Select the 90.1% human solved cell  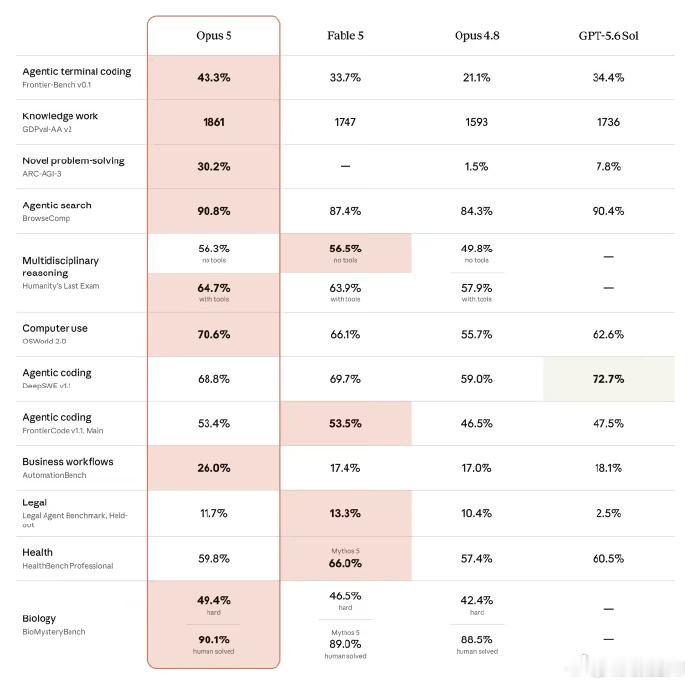click(x=214, y=644)
